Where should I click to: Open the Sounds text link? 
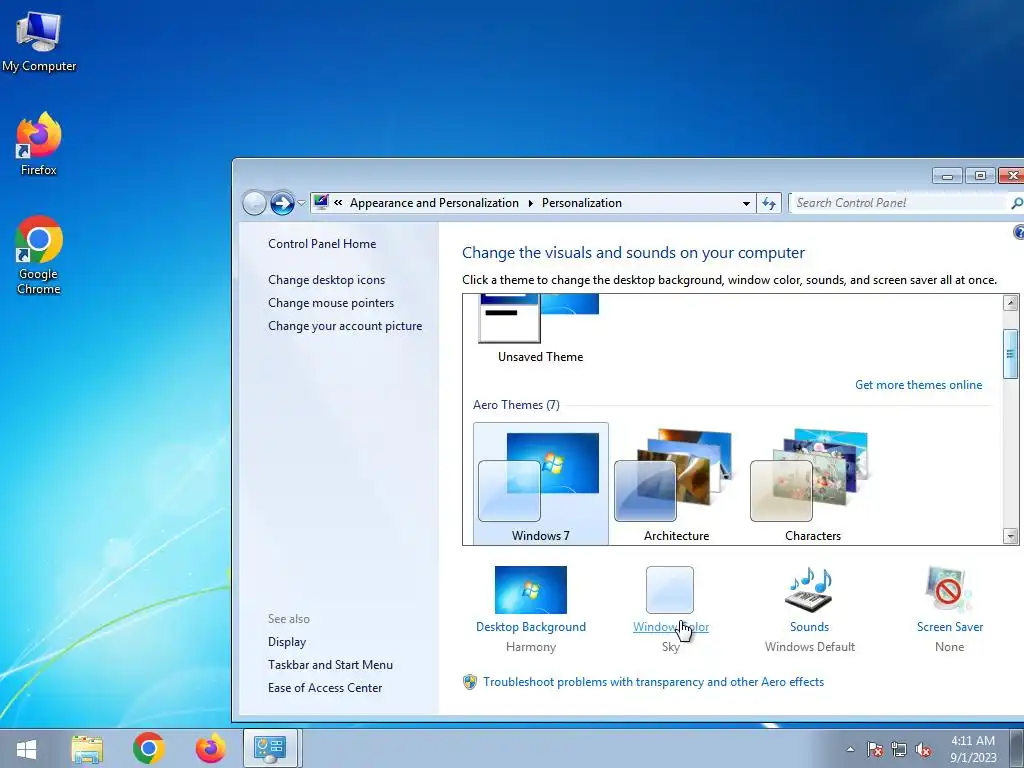coord(809,627)
